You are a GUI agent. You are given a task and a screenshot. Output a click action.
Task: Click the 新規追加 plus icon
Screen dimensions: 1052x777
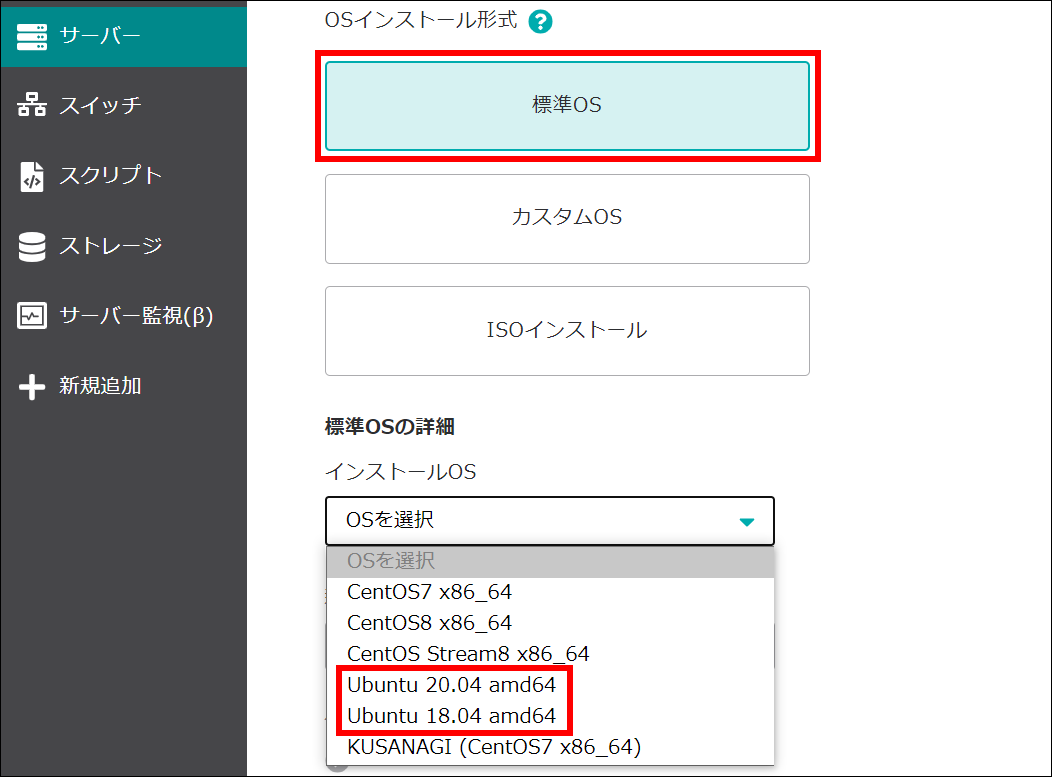coord(31,386)
